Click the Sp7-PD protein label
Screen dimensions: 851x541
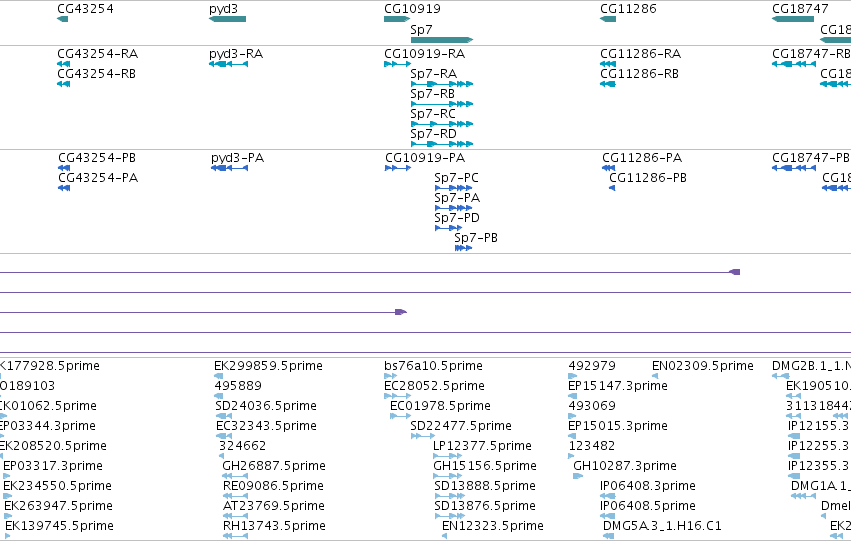pos(457,218)
